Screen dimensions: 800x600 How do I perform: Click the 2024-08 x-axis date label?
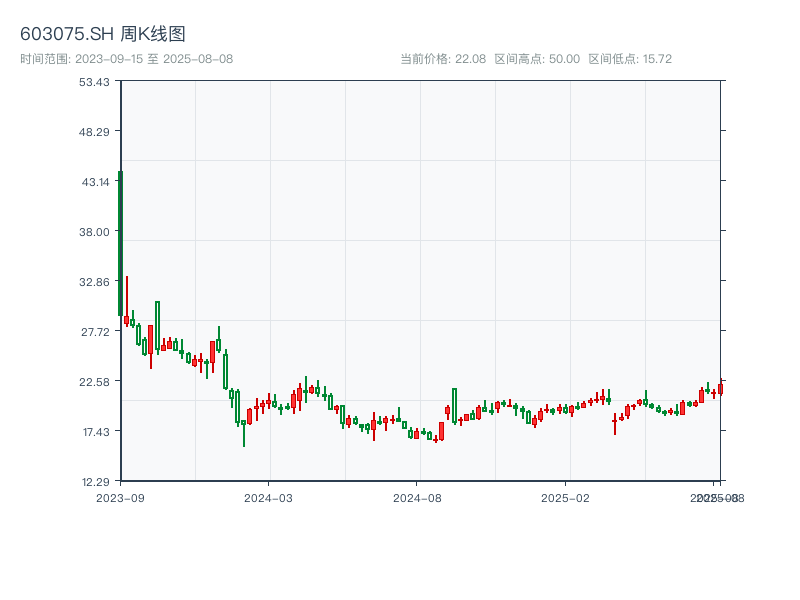pyautogui.click(x=418, y=497)
